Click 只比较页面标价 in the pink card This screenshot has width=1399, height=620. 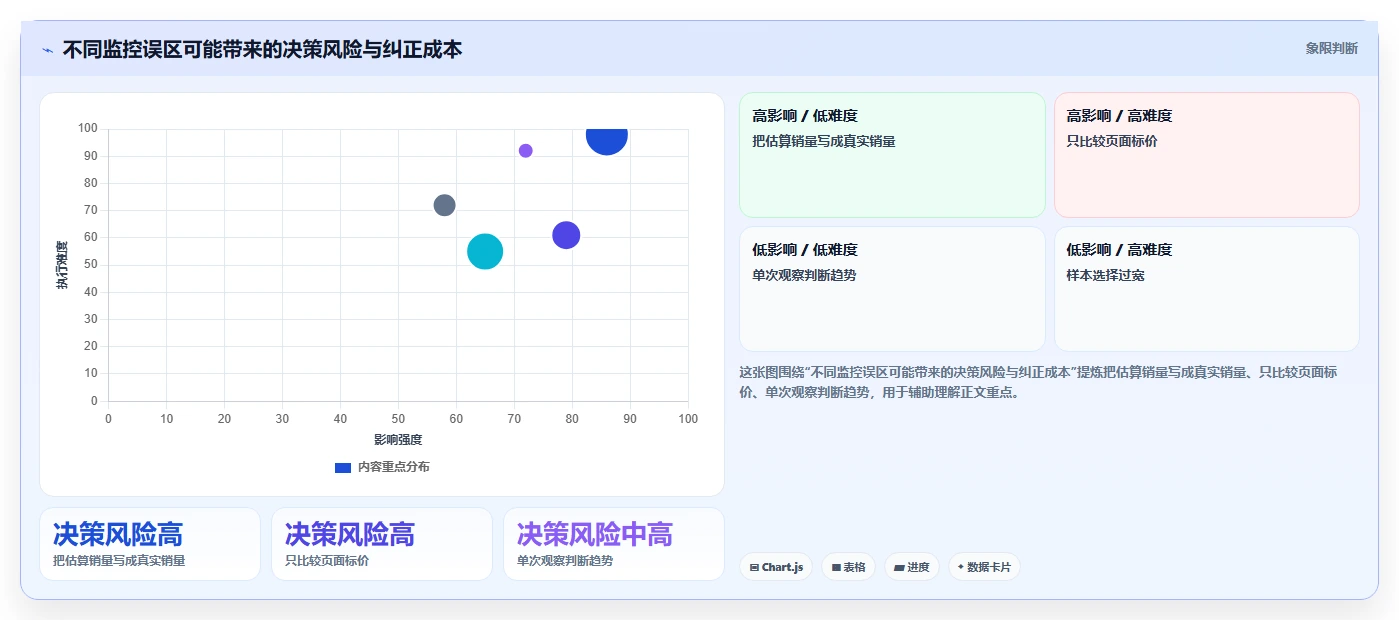[x=1112, y=141]
